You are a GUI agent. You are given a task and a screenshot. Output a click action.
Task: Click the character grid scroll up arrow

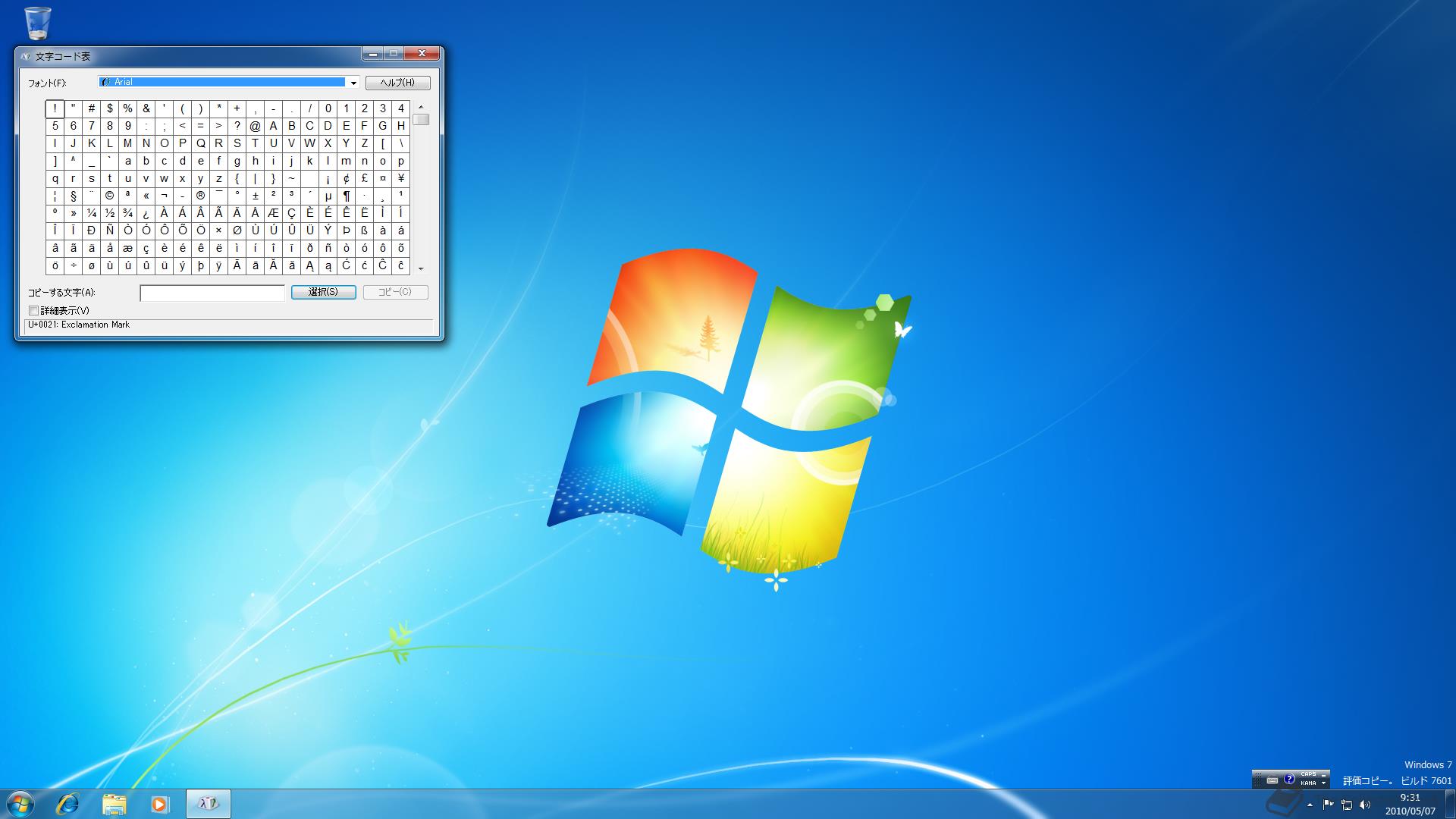point(421,107)
